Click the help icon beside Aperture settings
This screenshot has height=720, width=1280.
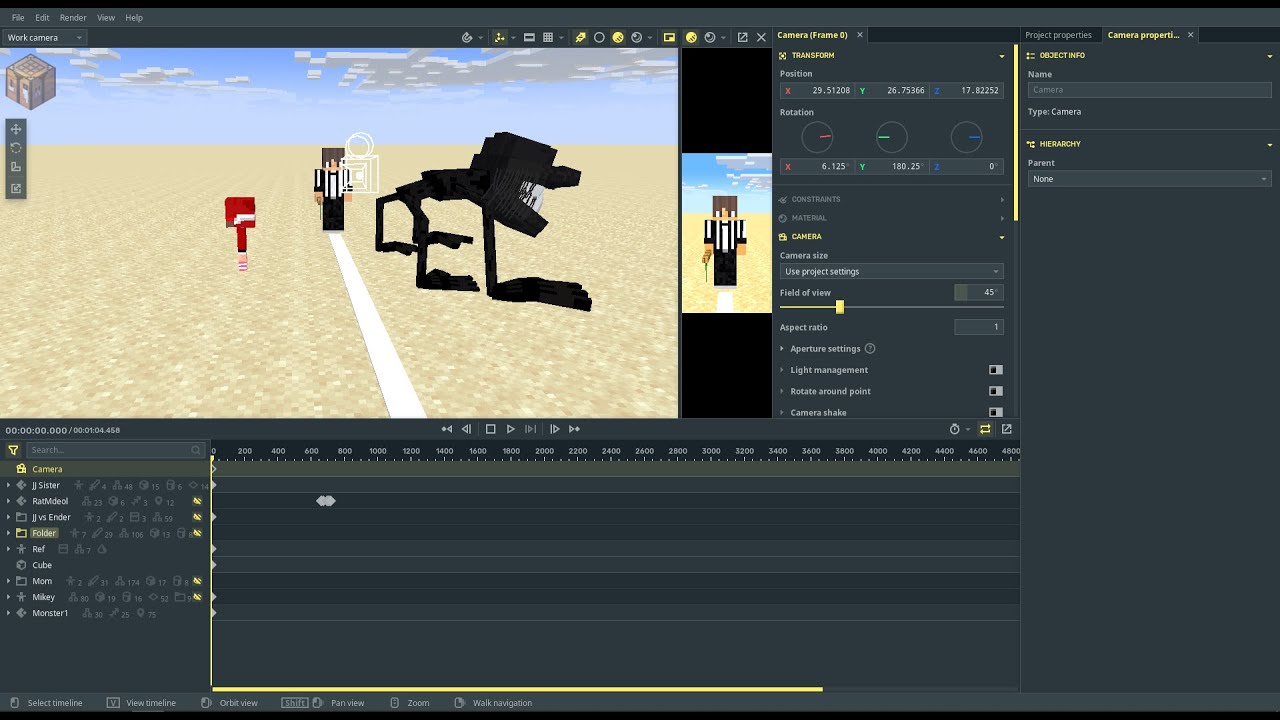tap(870, 349)
